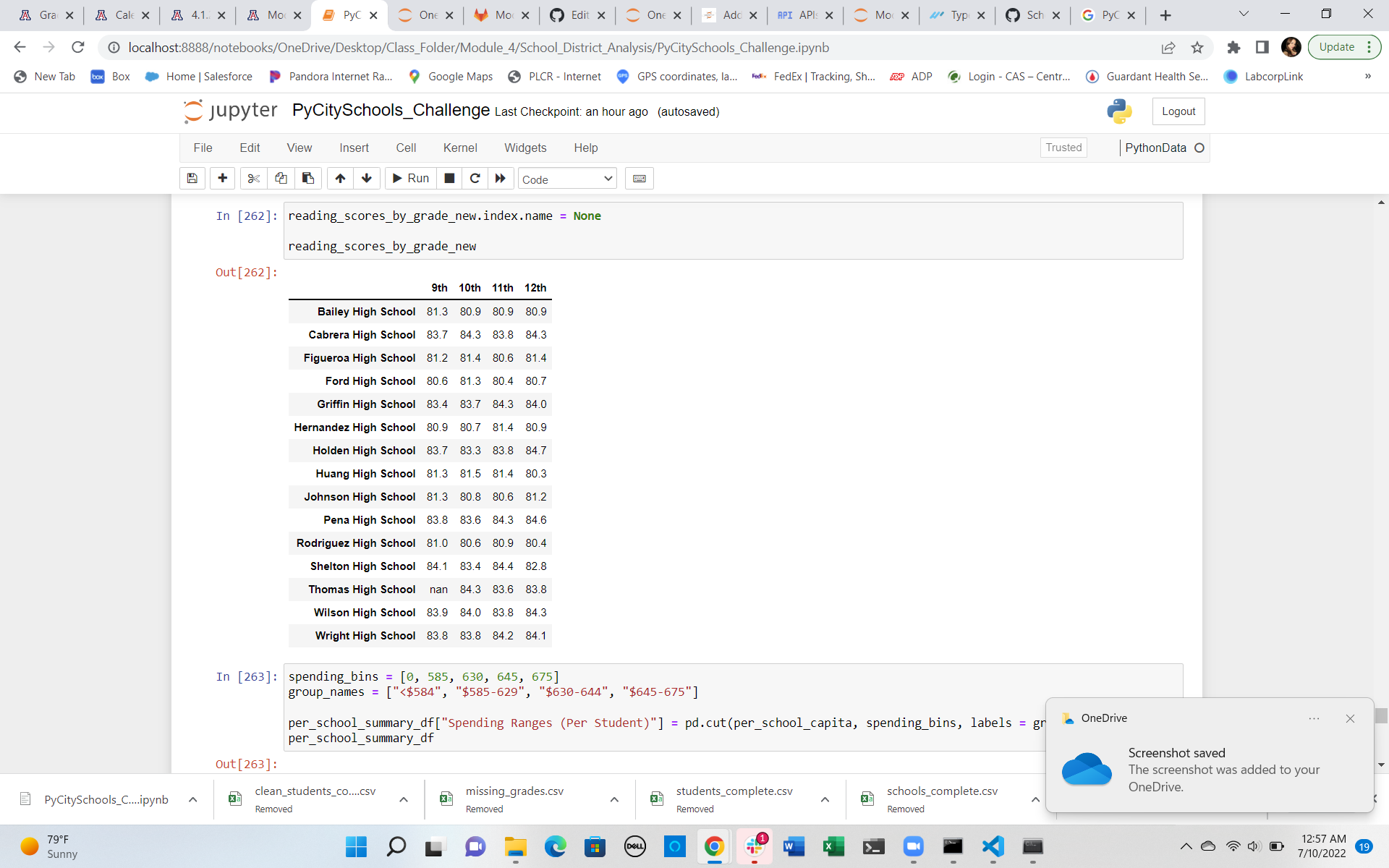This screenshot has height=868, width=1389.
Task: Move the selected cell up
Action: pyautogui.click(x=339, y=179)
